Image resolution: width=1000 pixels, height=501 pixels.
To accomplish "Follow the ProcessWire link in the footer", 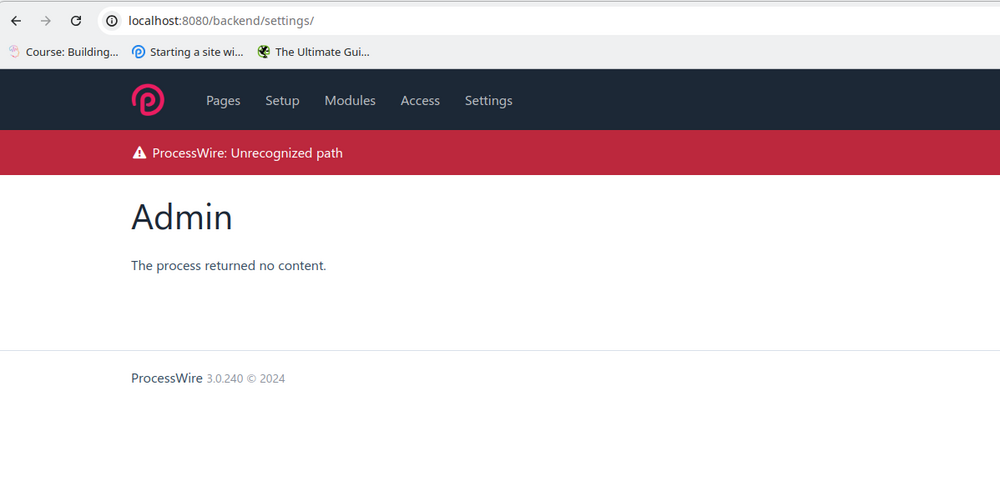I will (166, 378).
